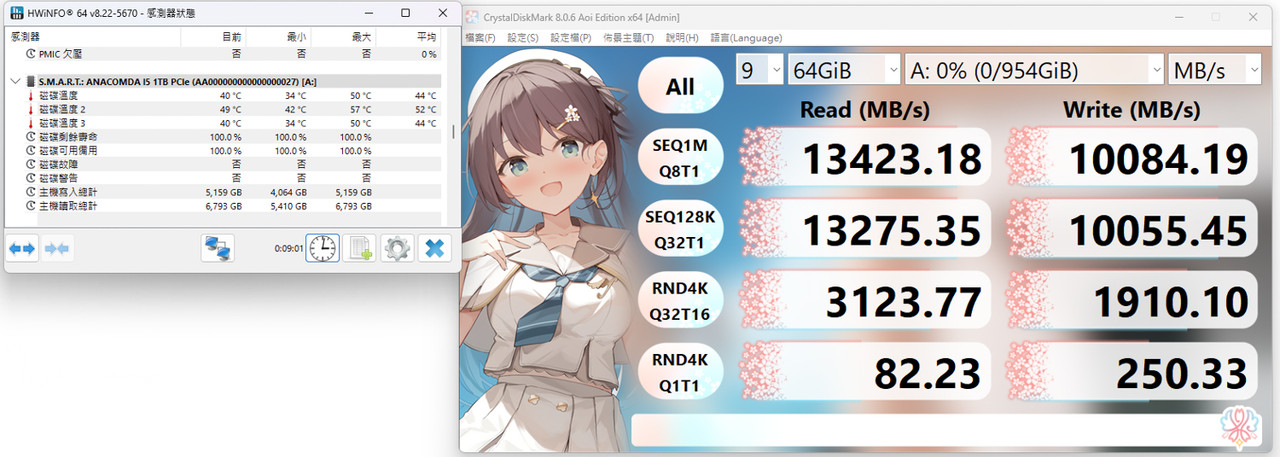Open the test size dropdown showing 64GiB
The image size is (1280, 457).
(x=844, y=70)
